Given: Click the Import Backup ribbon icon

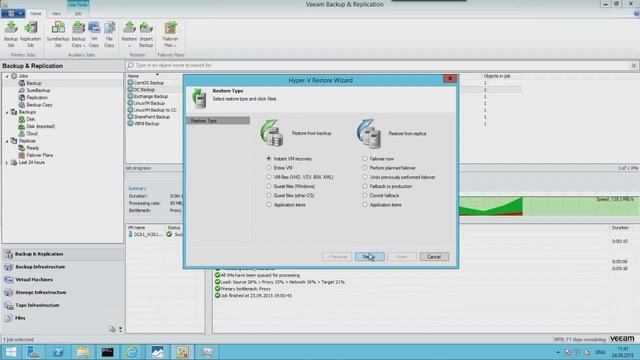Looking at the screenshot, I should [x=146, y=34].
